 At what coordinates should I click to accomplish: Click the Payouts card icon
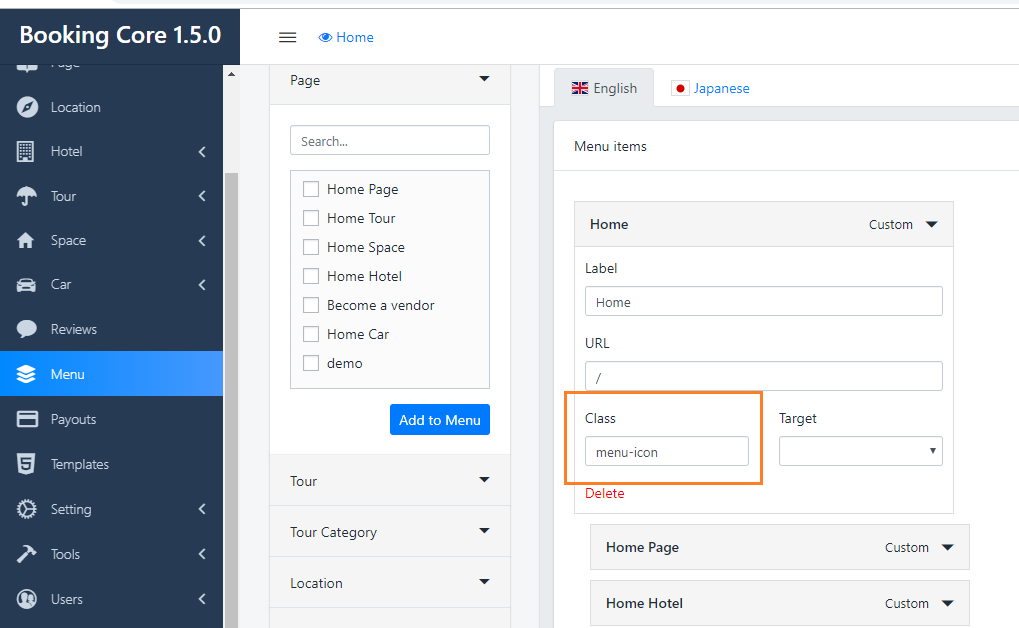(28, 419)
